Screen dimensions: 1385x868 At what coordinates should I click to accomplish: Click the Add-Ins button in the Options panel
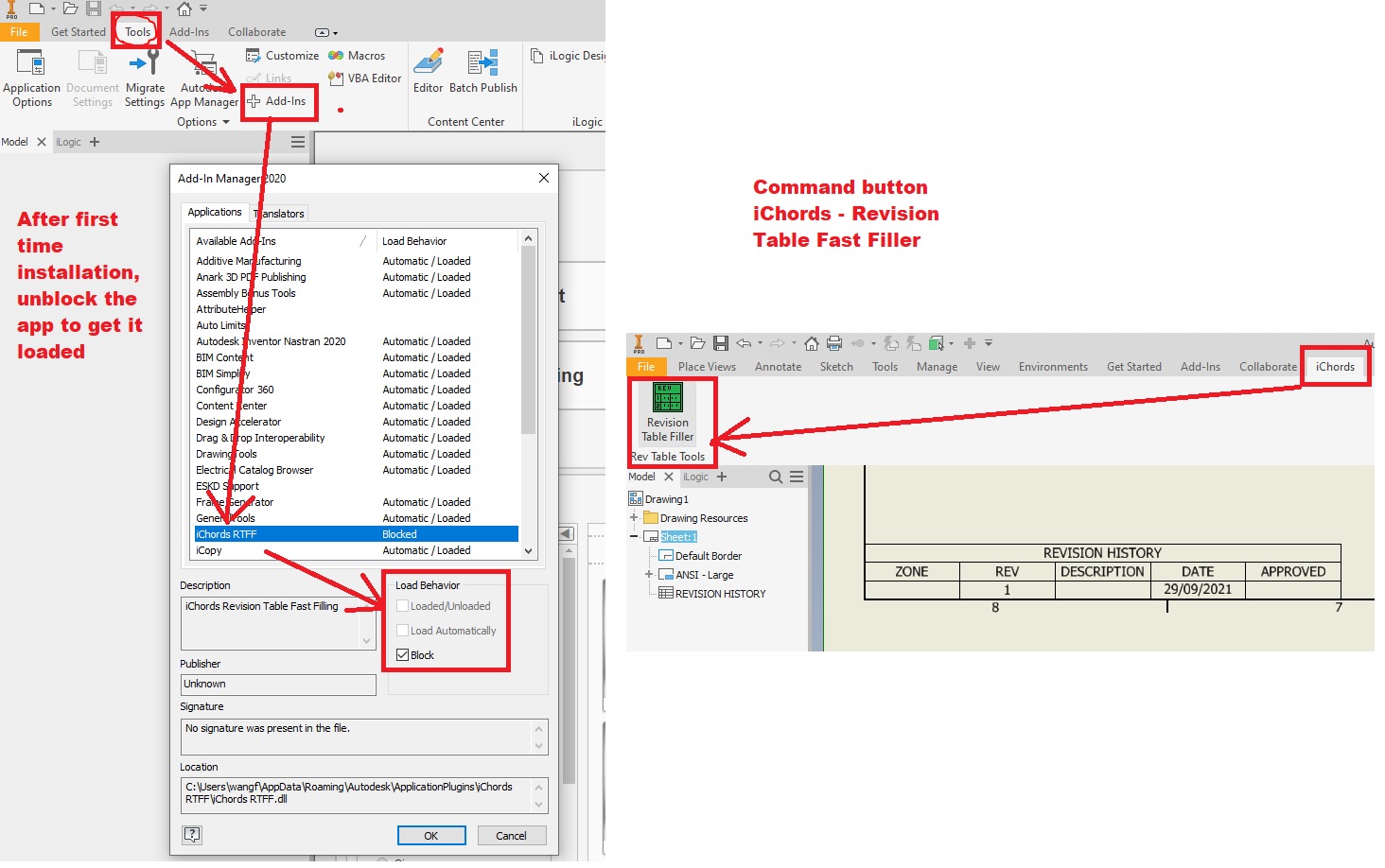pos(277,101)
